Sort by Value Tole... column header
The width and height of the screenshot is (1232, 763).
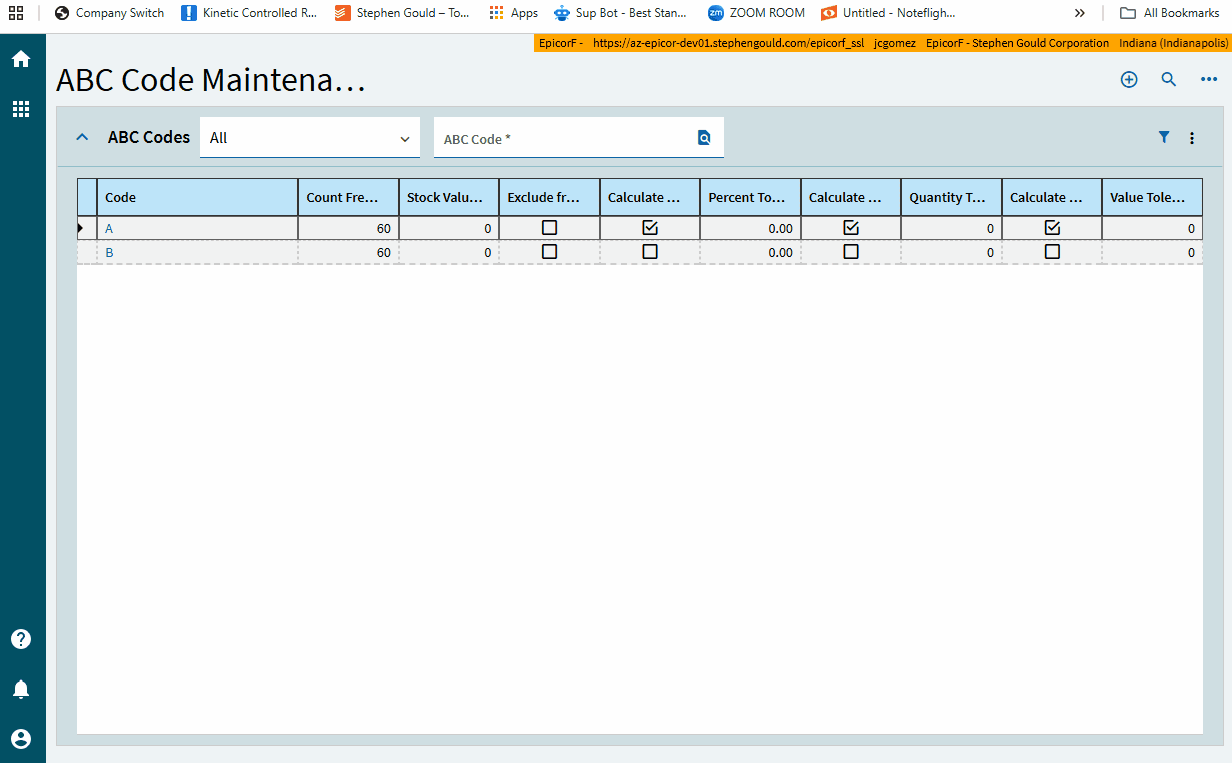point(1152,197)
